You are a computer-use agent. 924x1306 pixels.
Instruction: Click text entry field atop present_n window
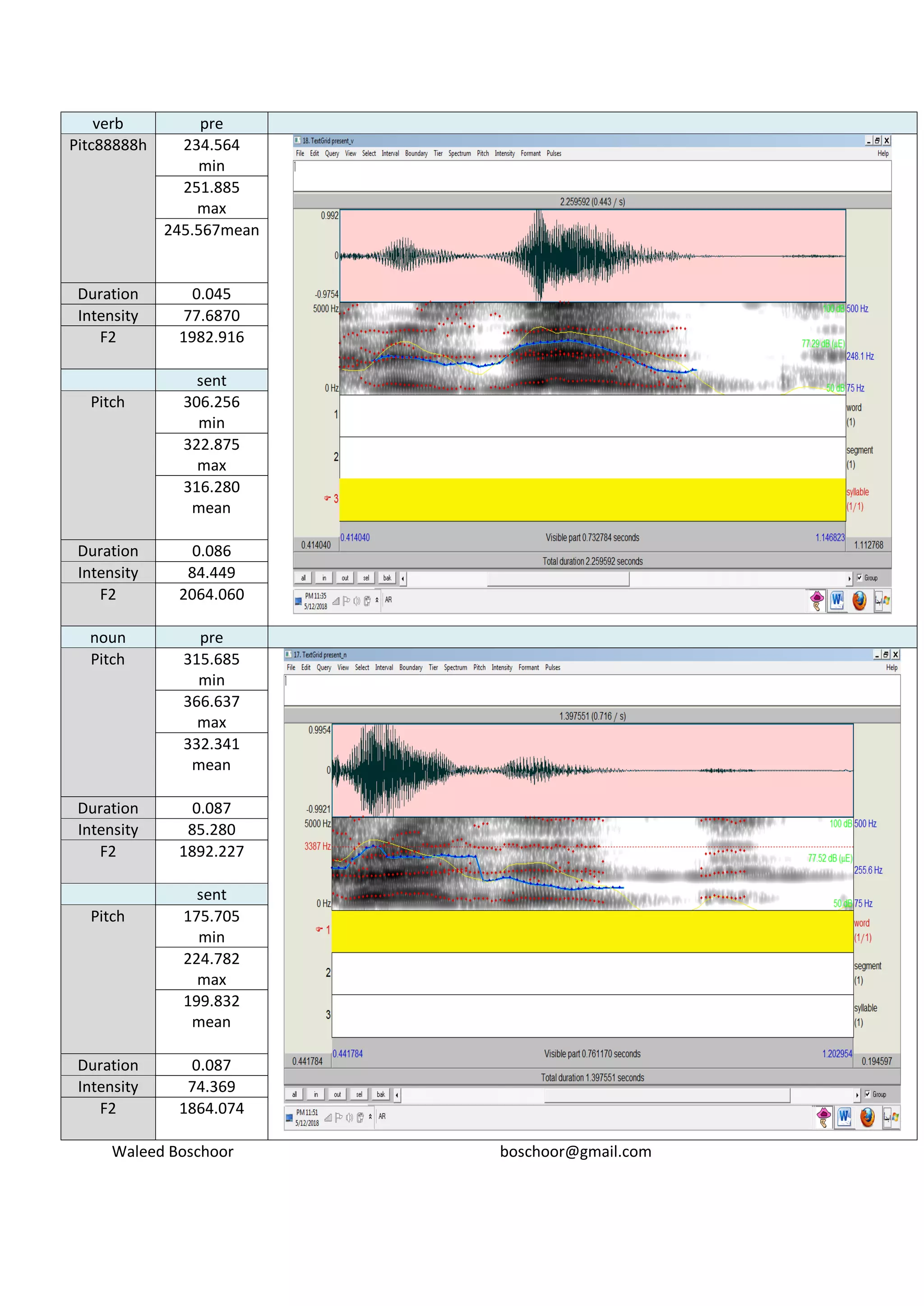tap(592, 690)
